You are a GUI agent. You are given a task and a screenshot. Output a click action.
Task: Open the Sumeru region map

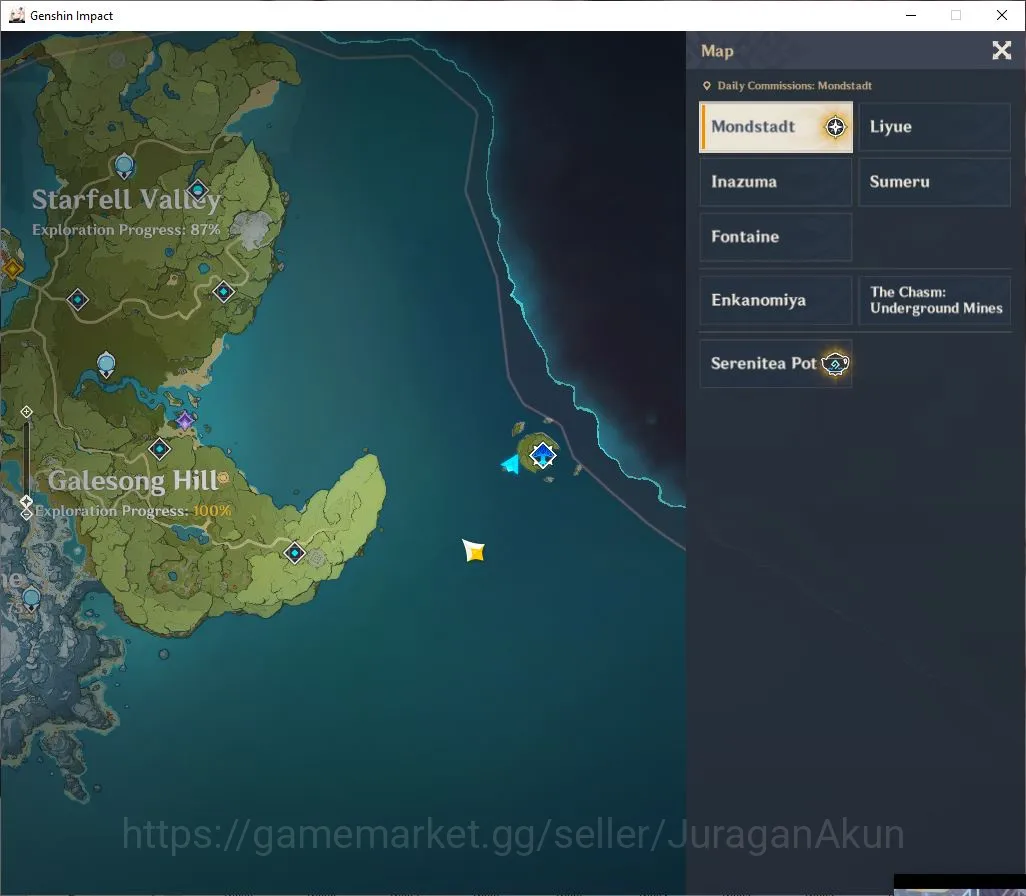click(934, 182)
